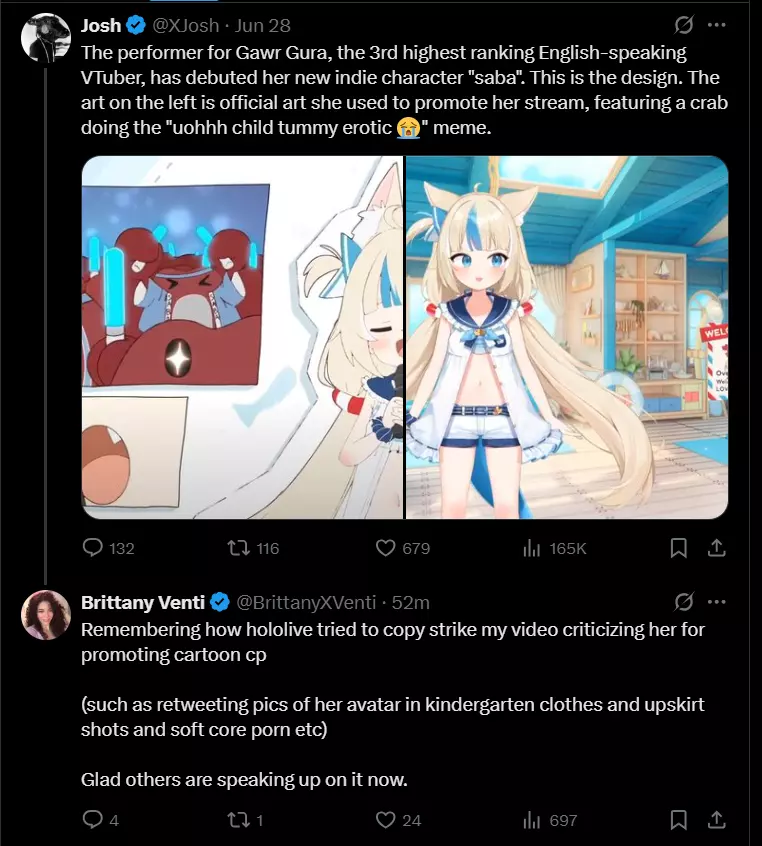Screen dimensions: 762x846
Task: Bookmark Brittany Venti's post
Action: (x=678, y=820)
